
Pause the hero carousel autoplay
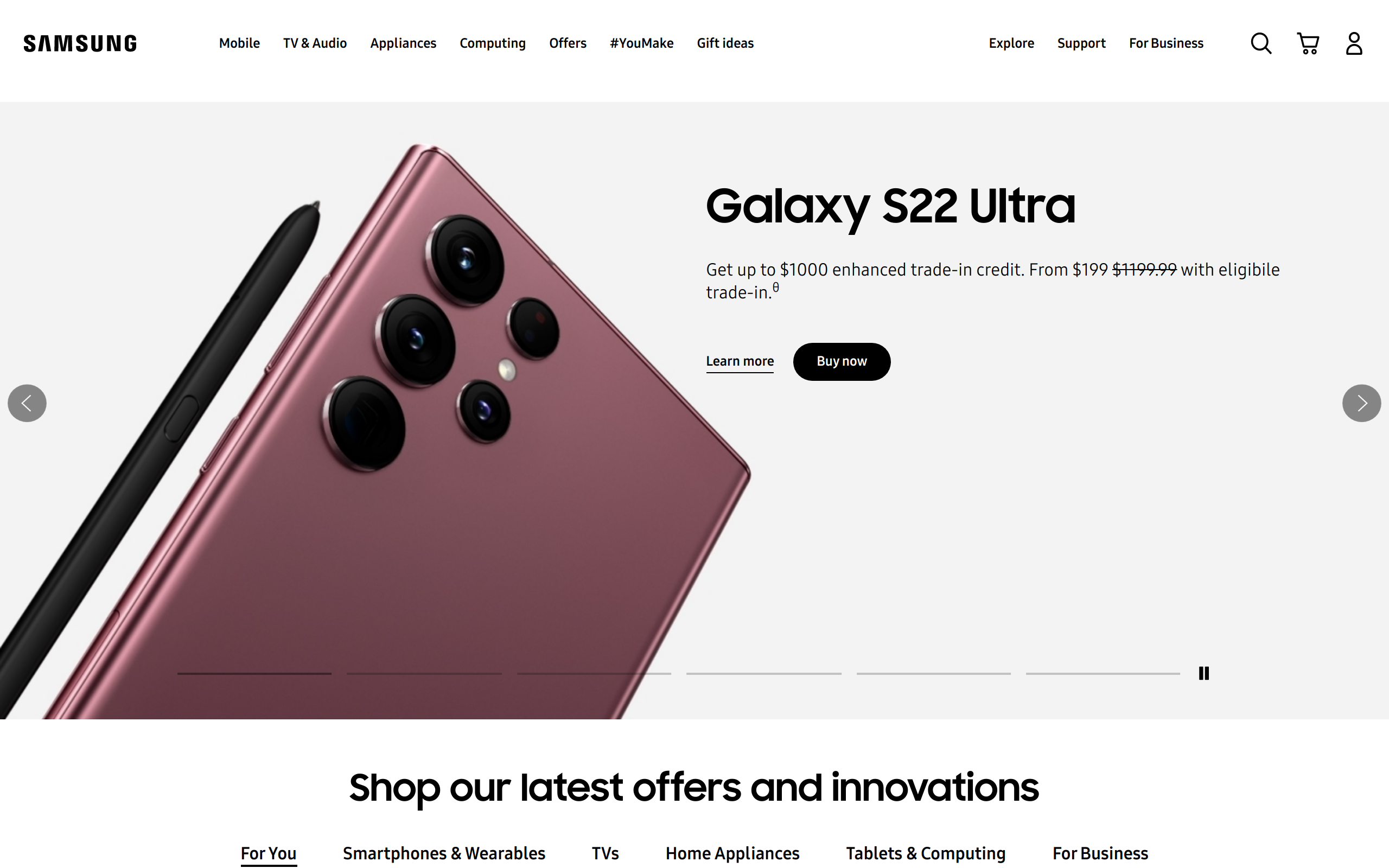pyautogui.click(x=1203, y=673)
